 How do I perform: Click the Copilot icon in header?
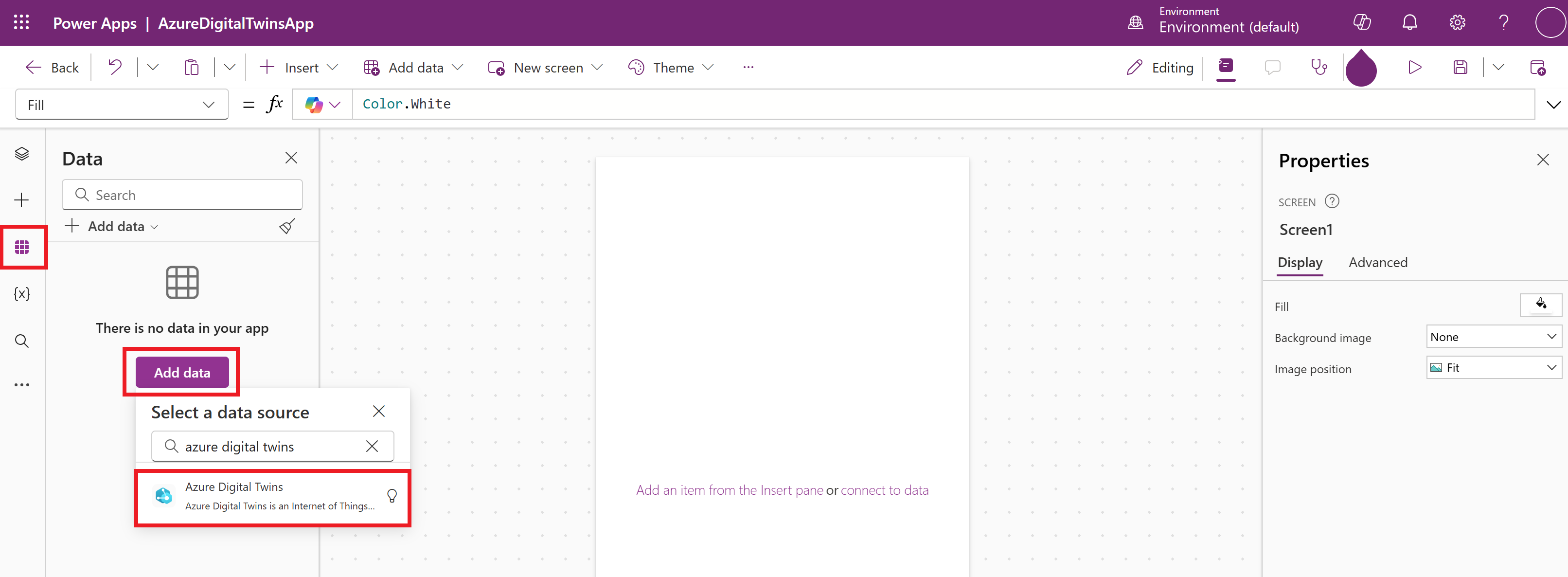[x=1362, y=22]
